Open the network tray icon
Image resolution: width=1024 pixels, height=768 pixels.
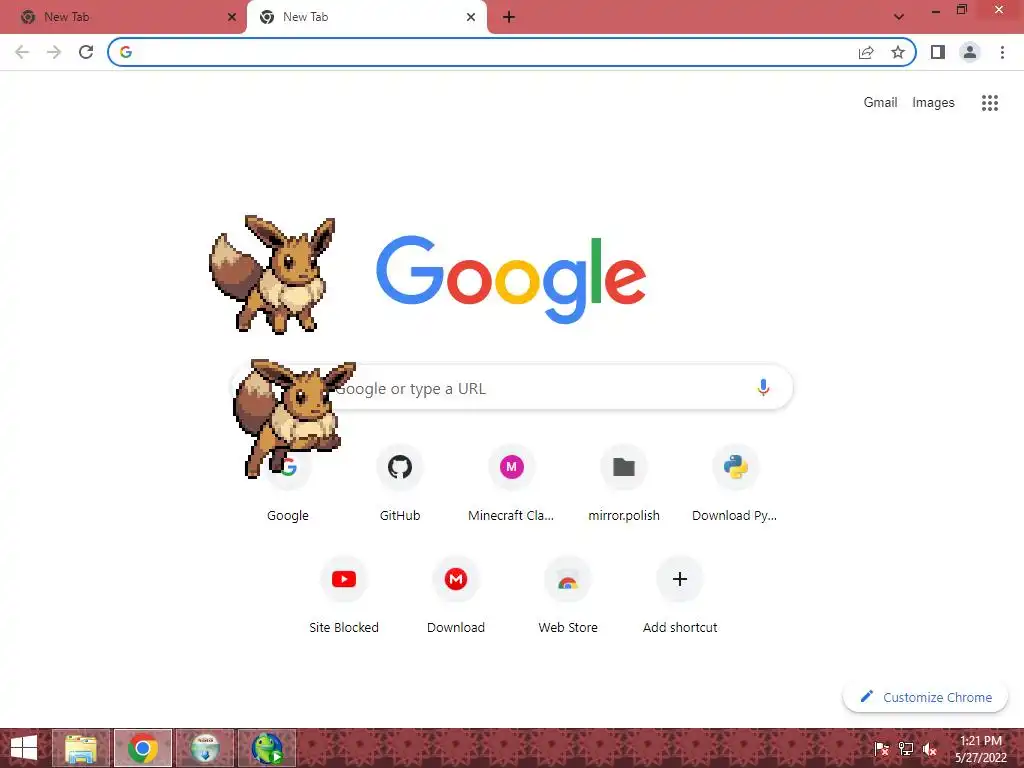(905, 749)
